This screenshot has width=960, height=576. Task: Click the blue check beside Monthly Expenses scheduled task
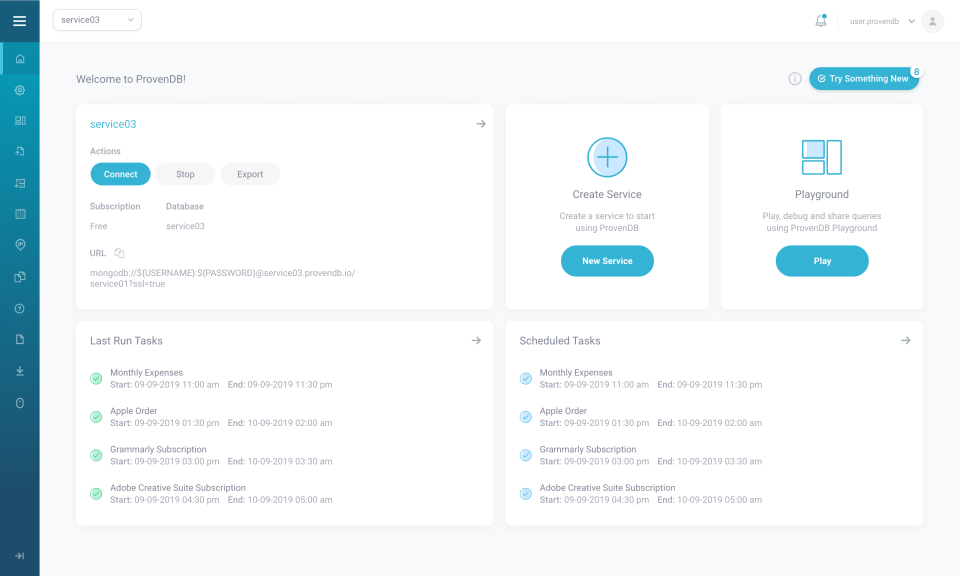click(525, 378)
